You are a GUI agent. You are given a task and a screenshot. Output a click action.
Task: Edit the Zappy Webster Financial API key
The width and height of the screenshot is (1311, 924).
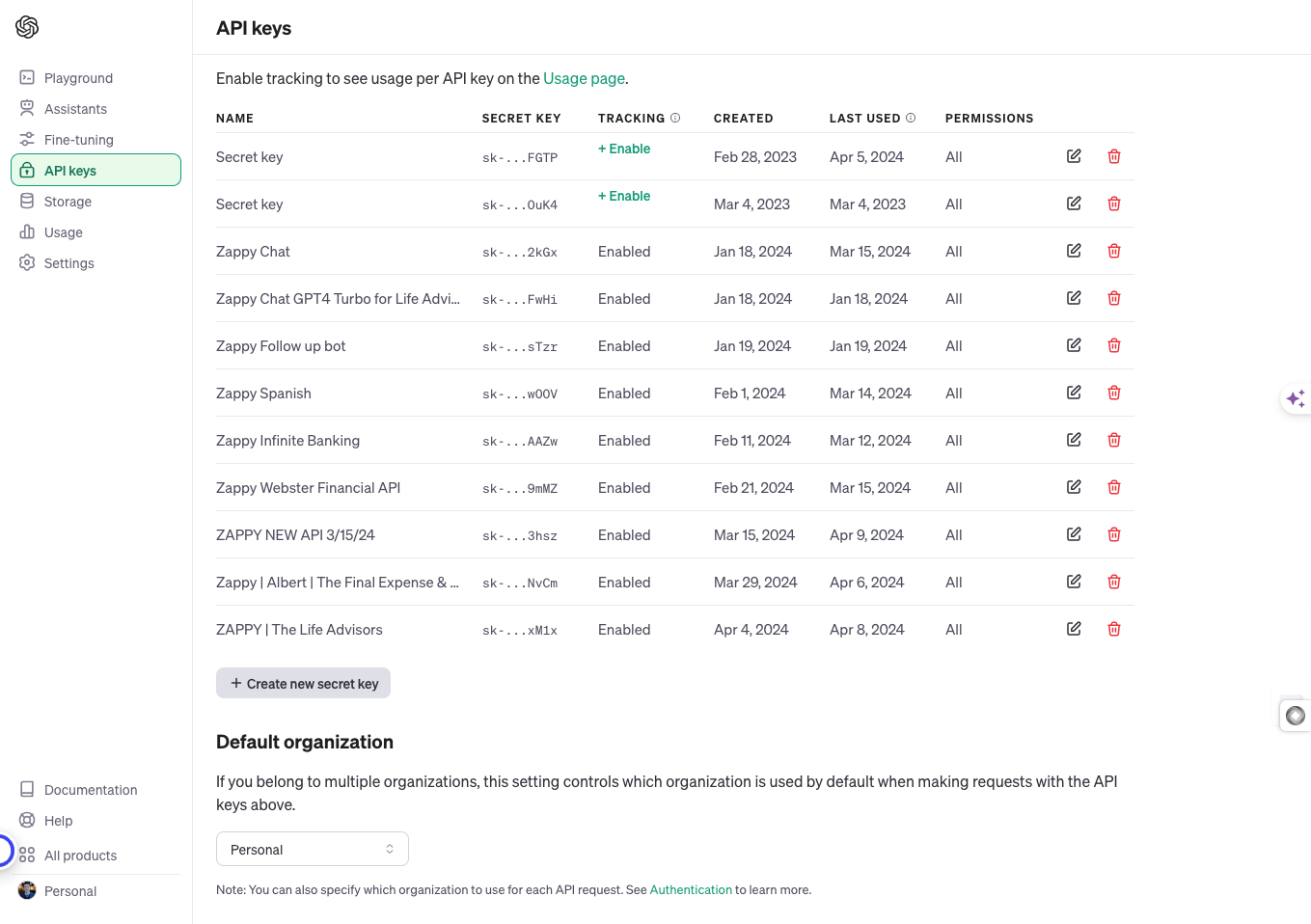1074,487
